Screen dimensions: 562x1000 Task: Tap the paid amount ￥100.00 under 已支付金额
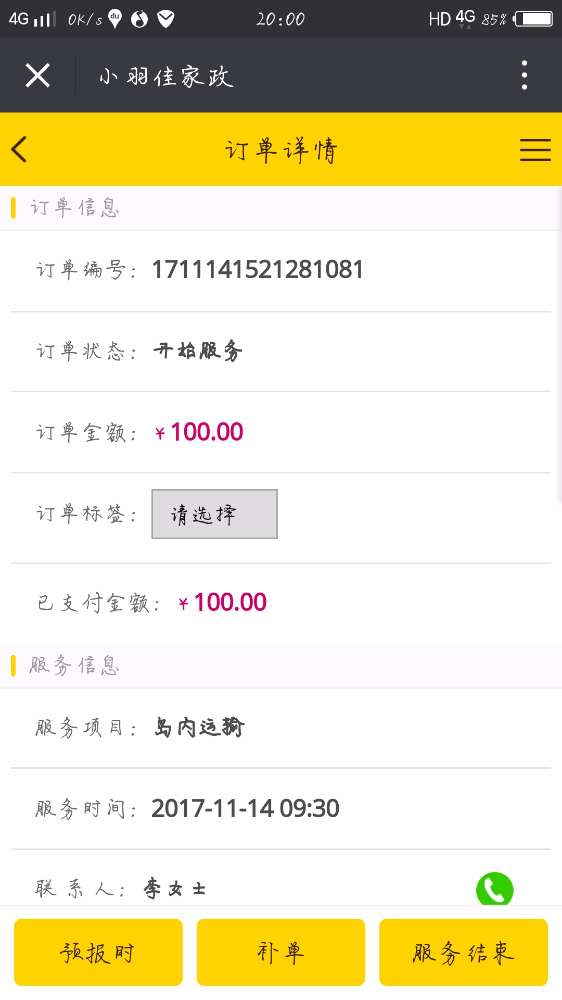[x=223, y=602]
